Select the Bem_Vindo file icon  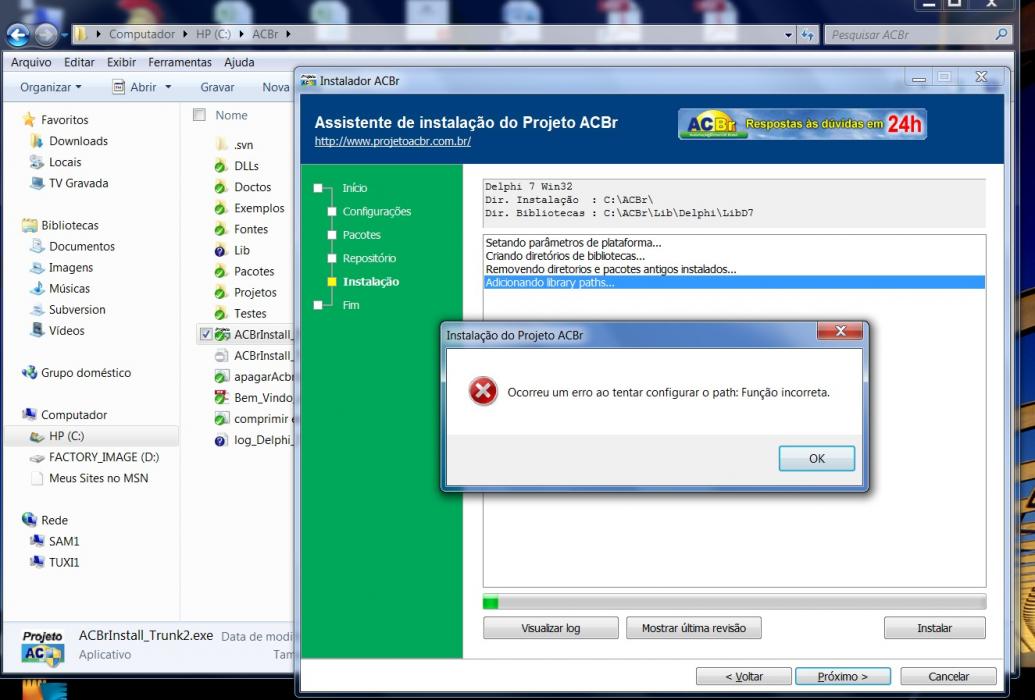(x=221, y=398)
